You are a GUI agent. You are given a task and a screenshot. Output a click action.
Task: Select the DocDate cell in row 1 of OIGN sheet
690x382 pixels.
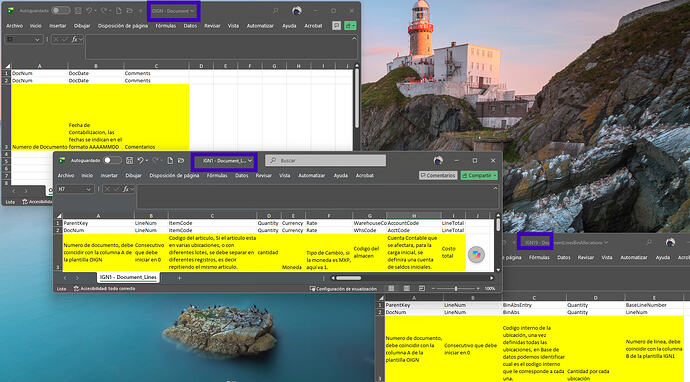pyautogui.click(x=95, y=73)
